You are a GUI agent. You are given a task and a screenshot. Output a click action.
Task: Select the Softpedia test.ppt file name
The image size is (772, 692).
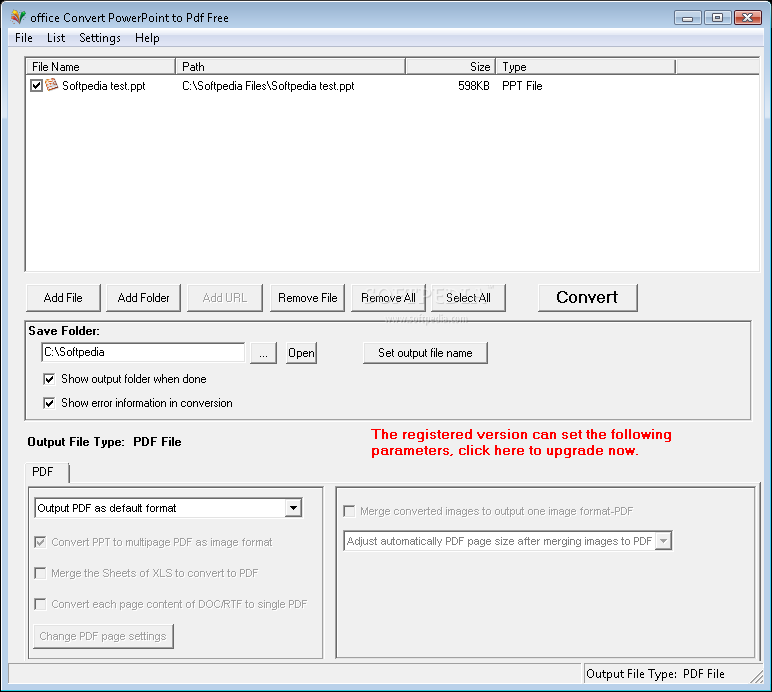[103, 86]
